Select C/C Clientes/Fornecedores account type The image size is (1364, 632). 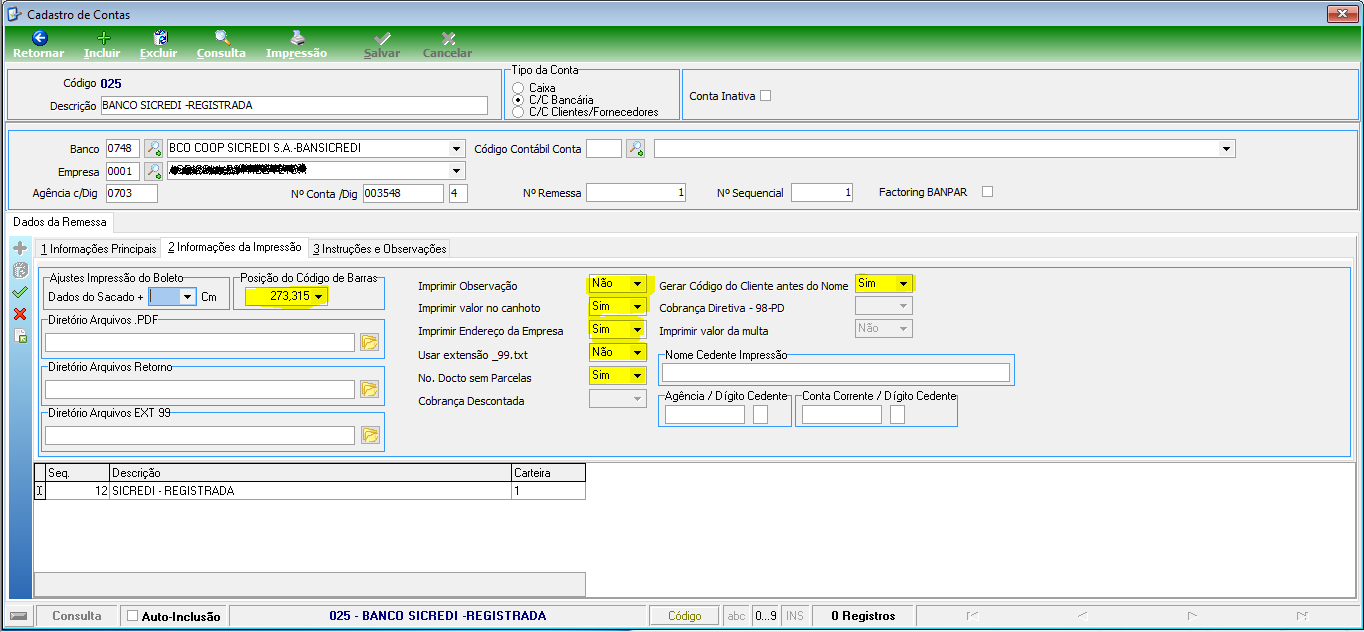point(518,112)
